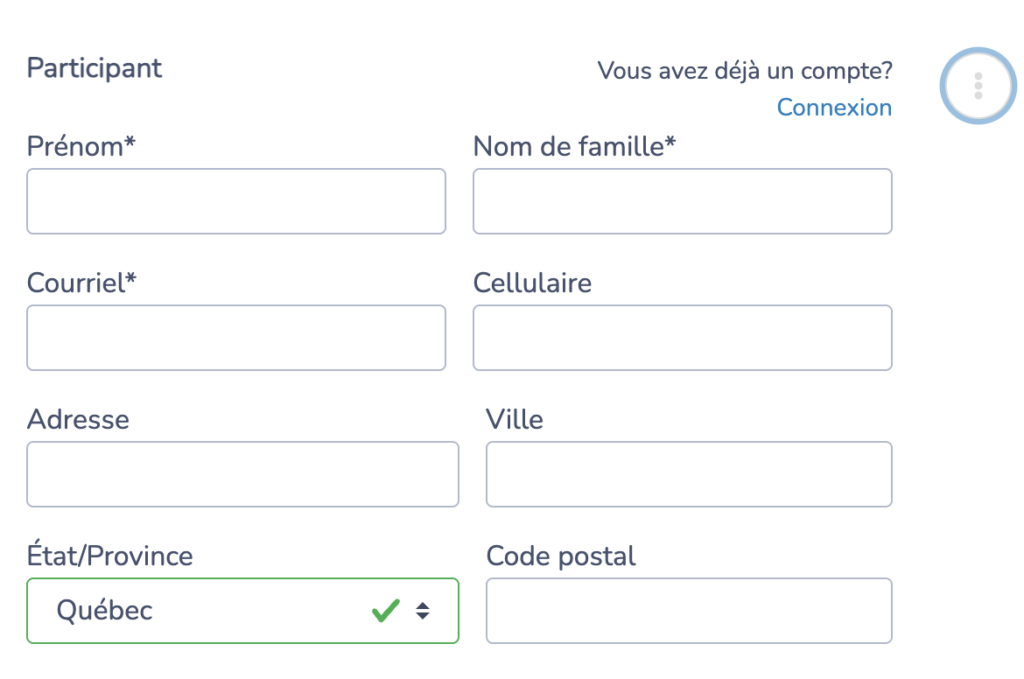Click the Prénom input field
The width and height of the screenshot is (1024, 679).
tap(236, 201)
